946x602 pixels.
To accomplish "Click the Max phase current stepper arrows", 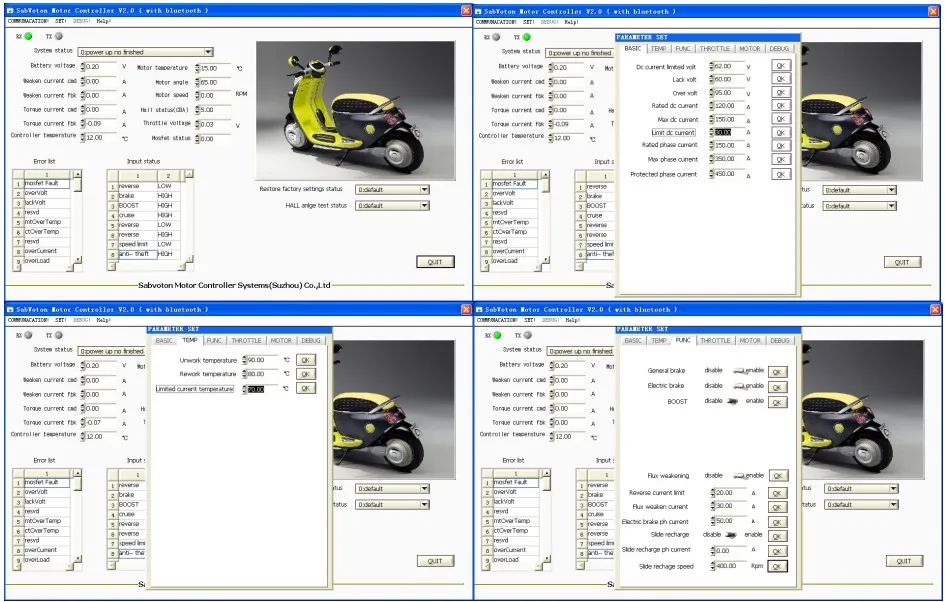I will [711, 160].
